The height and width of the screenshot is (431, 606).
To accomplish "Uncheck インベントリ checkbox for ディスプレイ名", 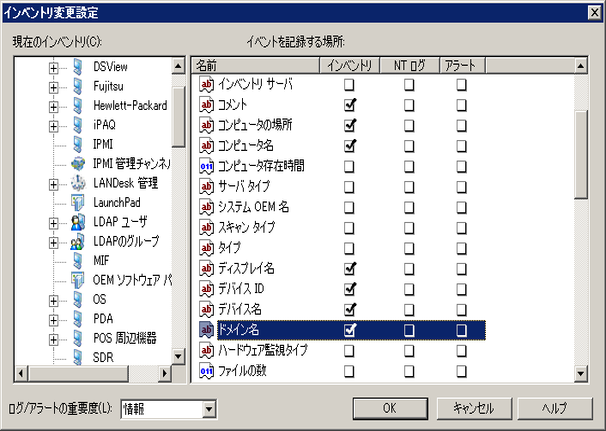I will tap(349, 269).
